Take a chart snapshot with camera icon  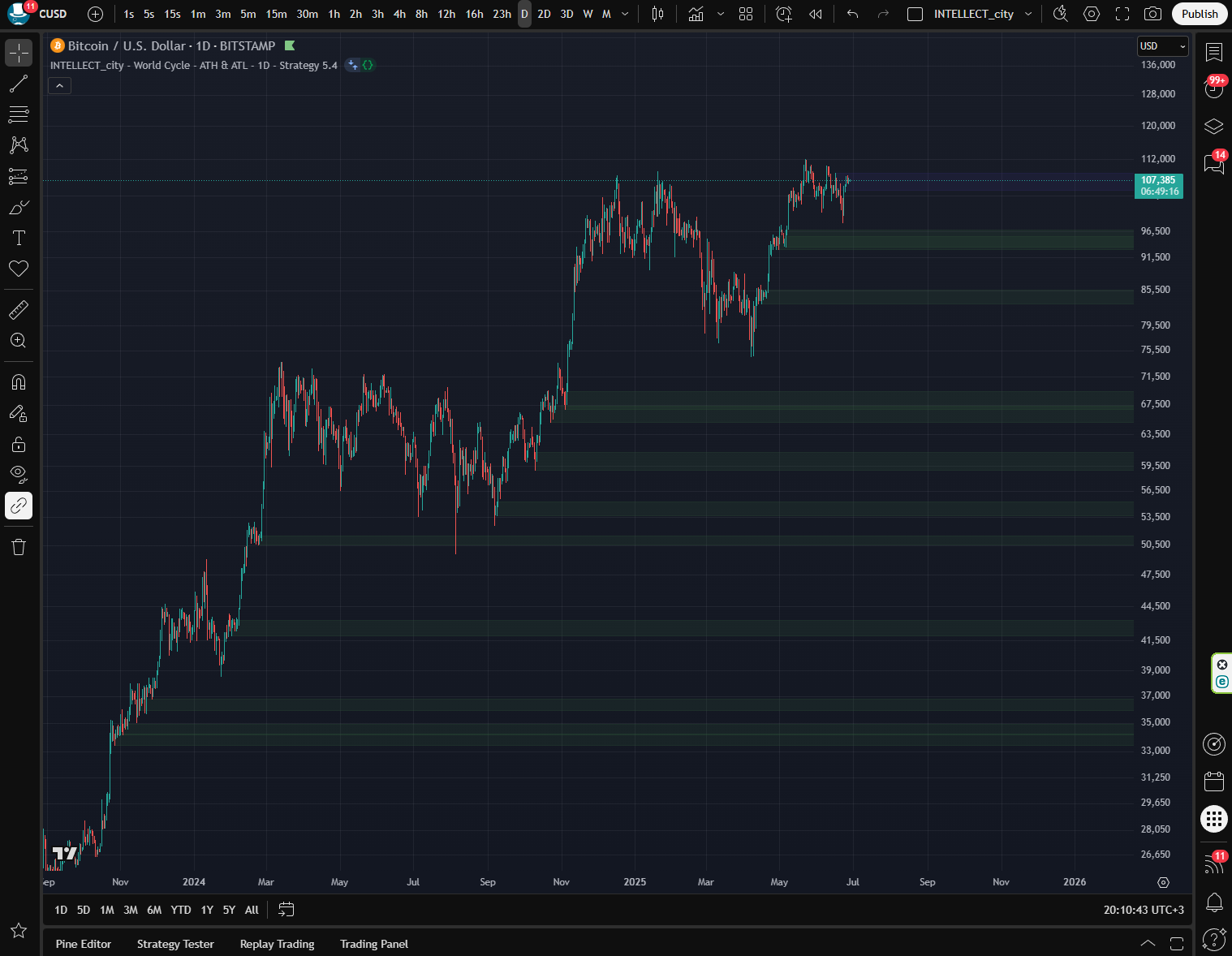(1152, 14)
